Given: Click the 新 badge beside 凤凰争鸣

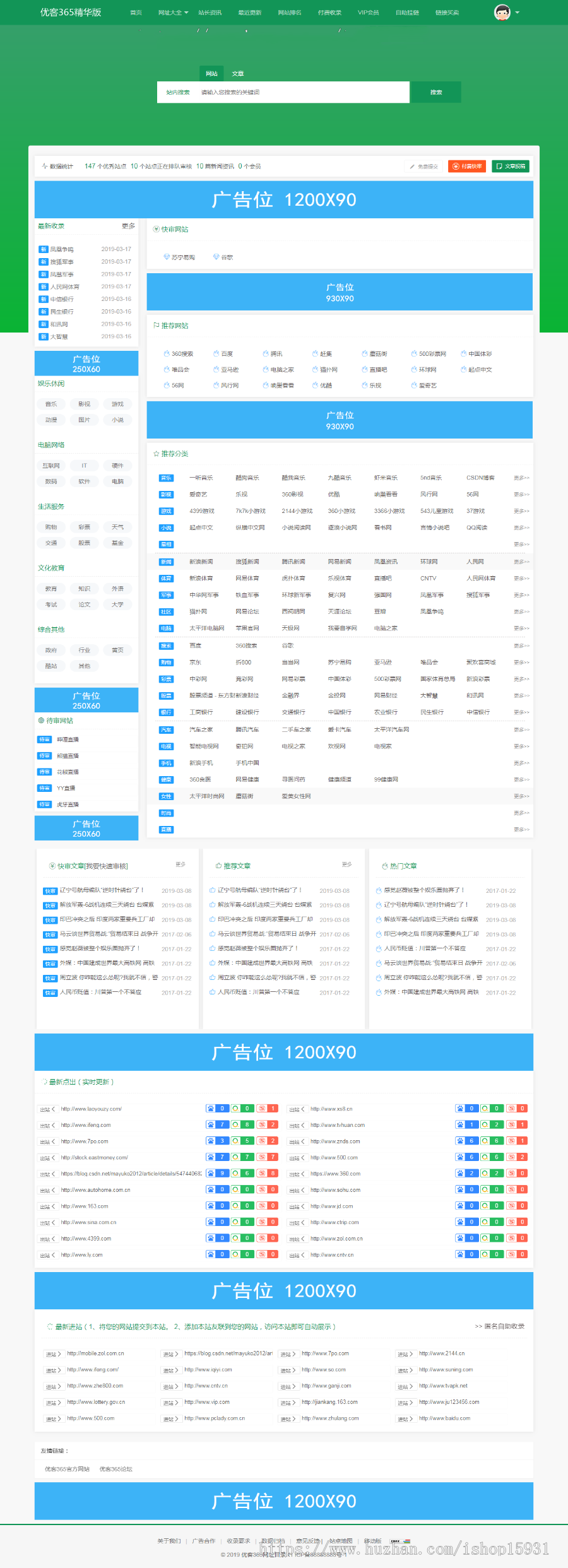Looking at the screenshot, I should coord(44,249).
